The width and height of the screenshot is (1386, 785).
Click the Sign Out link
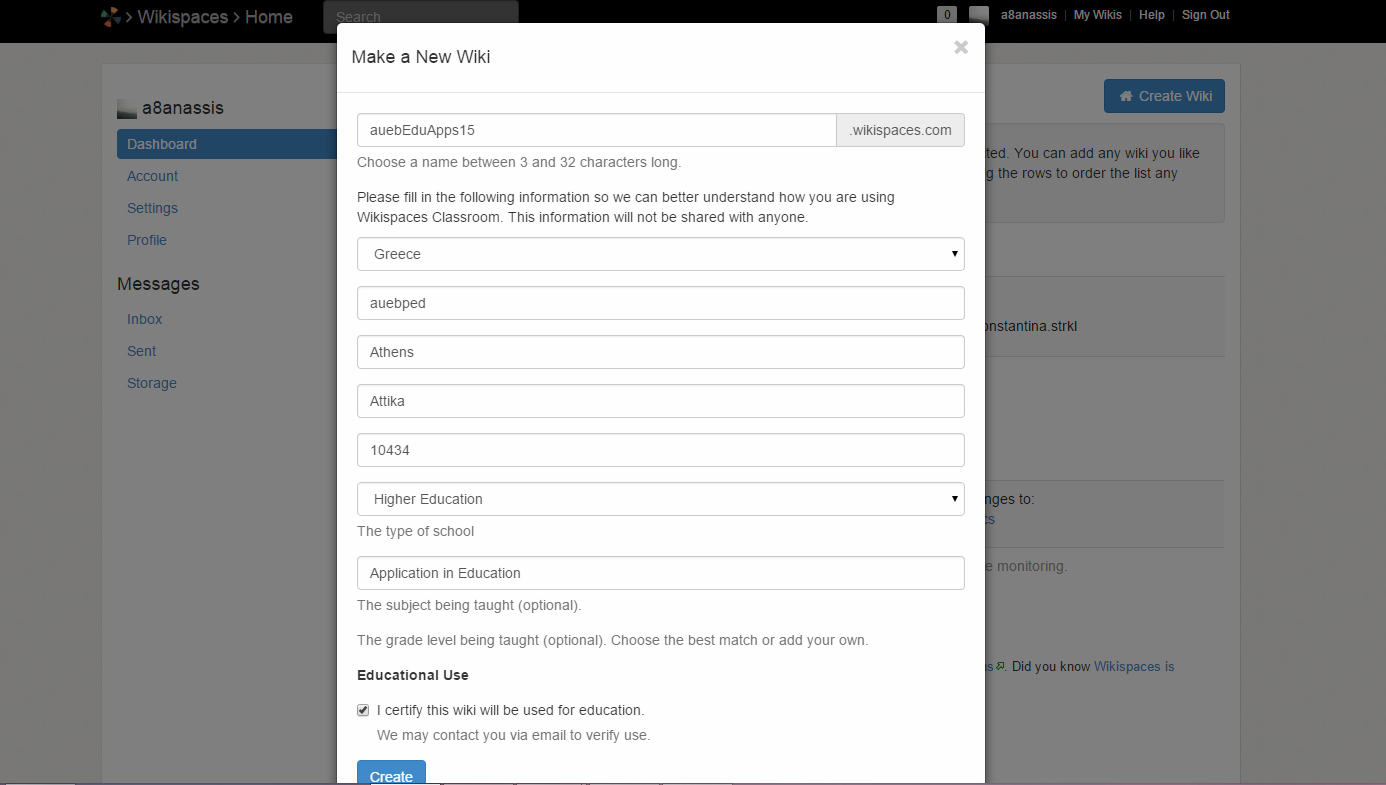[1206, 15]
